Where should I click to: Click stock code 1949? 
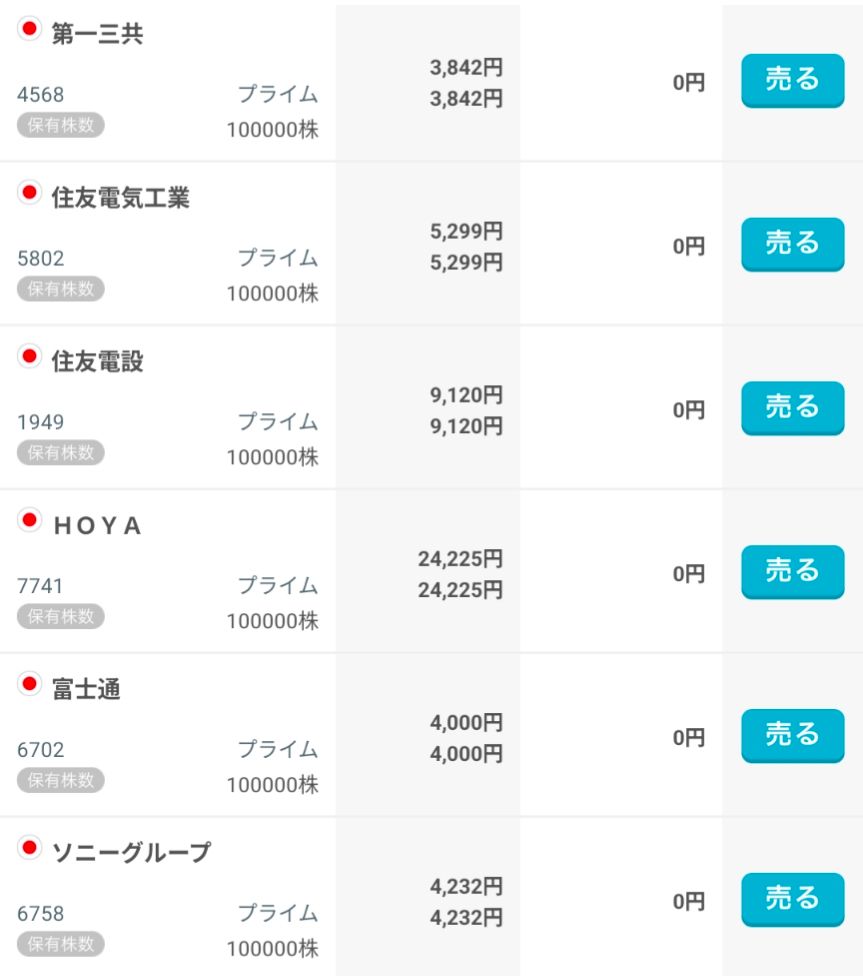click(x=41, y=422)
